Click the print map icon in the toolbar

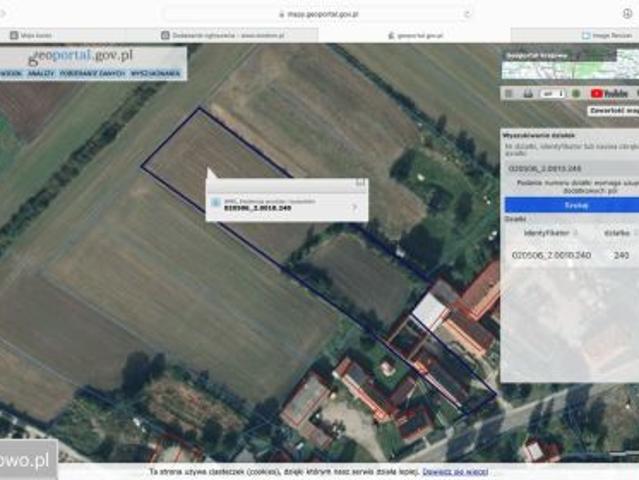coord(528,94)
